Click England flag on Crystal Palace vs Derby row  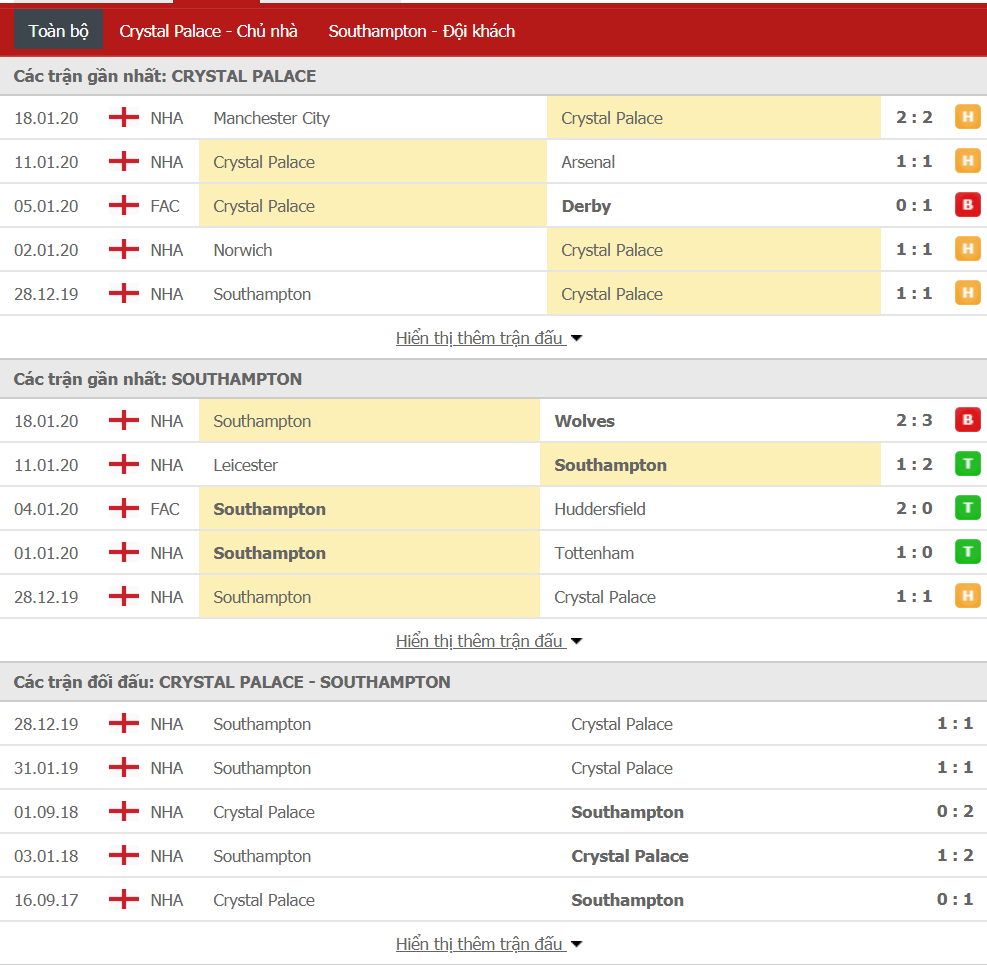pos(123,205)
